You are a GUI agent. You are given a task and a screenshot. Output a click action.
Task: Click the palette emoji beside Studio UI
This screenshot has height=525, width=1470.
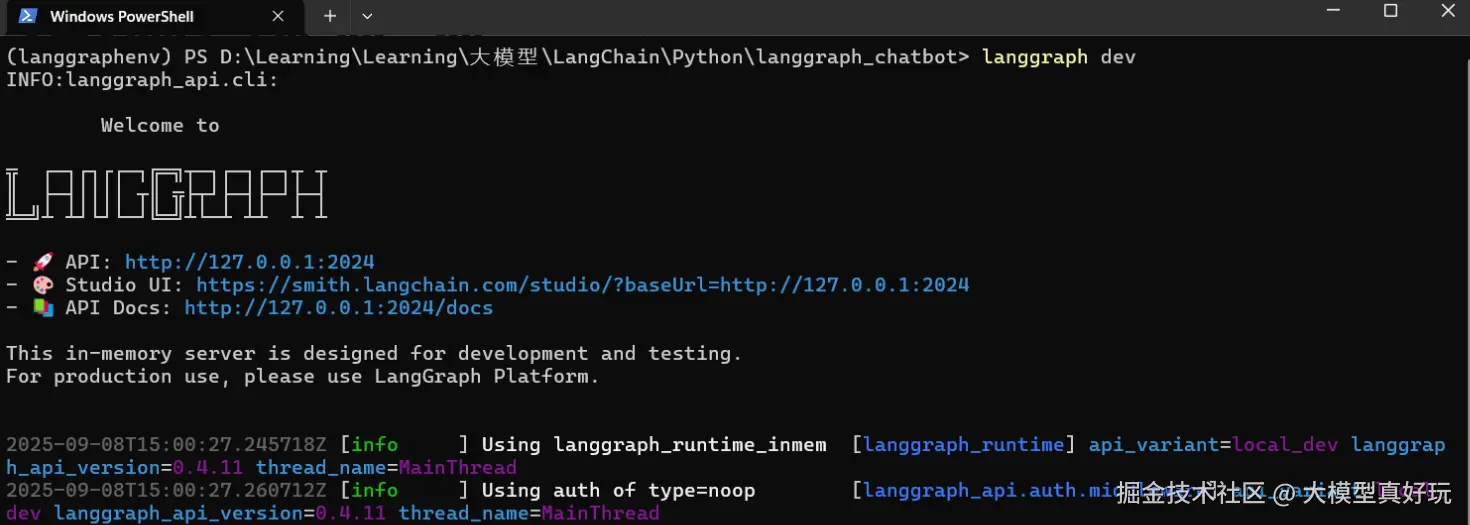(42, 285)
